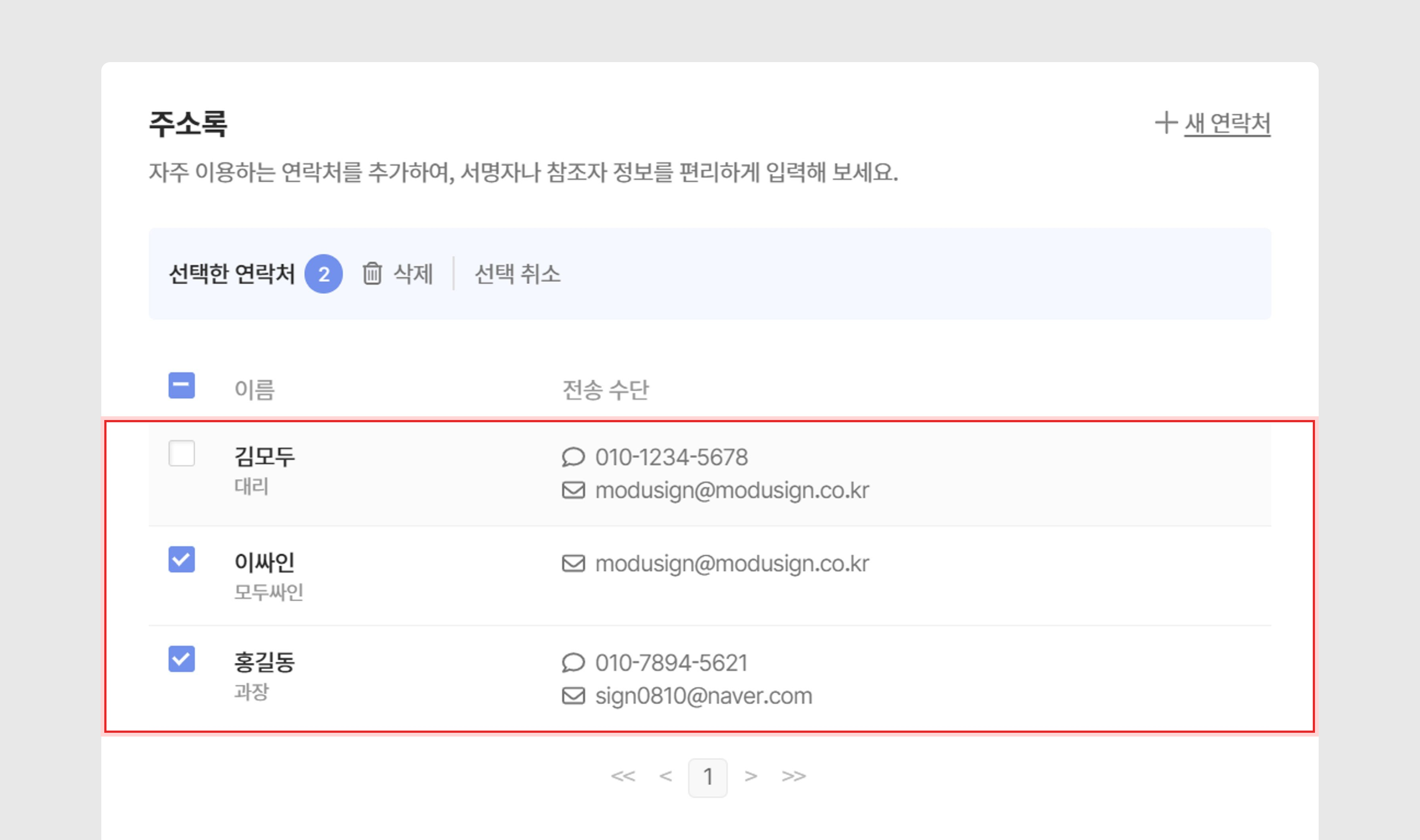
Task: Open the 새 연락처 link
Action: (x=1227, y=123)
